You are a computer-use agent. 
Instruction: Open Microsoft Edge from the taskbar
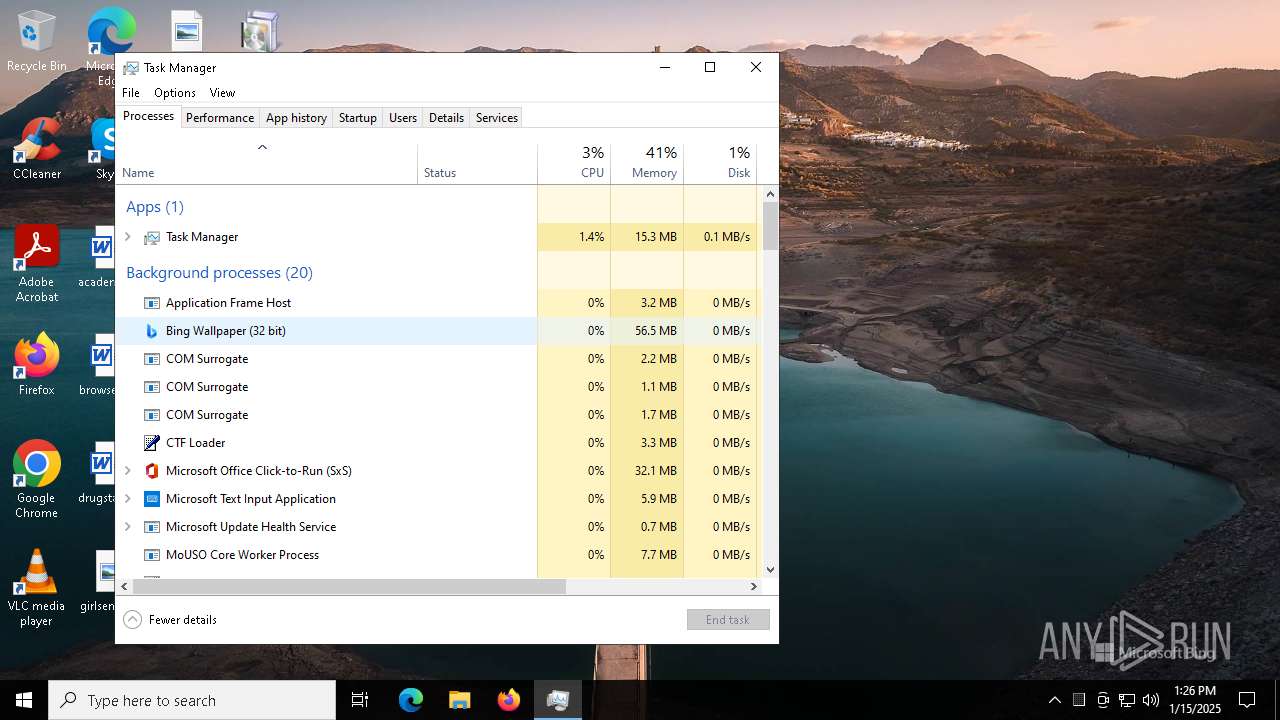(411, 700)
